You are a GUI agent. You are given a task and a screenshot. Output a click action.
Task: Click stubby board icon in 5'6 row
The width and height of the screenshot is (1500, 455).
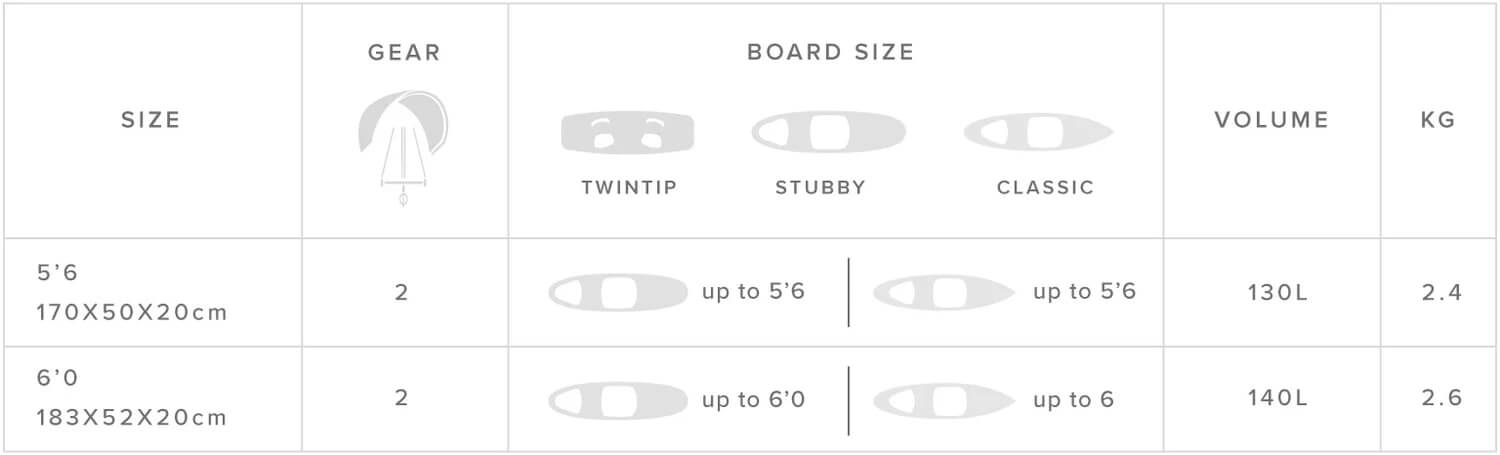(618, 292)
